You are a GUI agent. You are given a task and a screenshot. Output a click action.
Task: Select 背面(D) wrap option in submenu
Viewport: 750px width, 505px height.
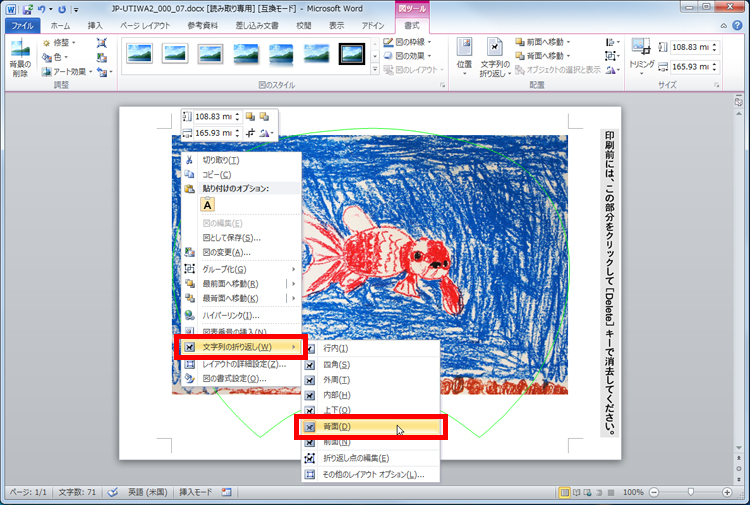pyautogui.click(x=371, y=427)
